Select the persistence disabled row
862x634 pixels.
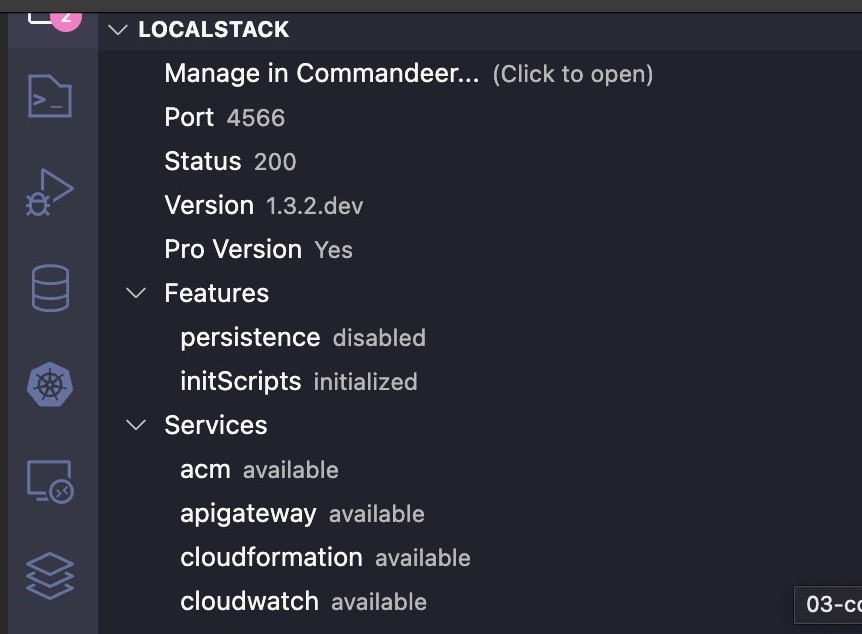coord(480,338)
